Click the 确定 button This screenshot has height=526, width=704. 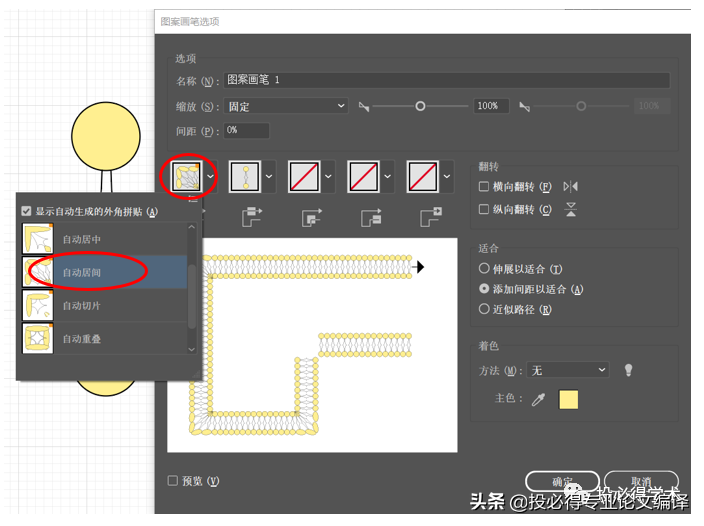click(562, 482)
